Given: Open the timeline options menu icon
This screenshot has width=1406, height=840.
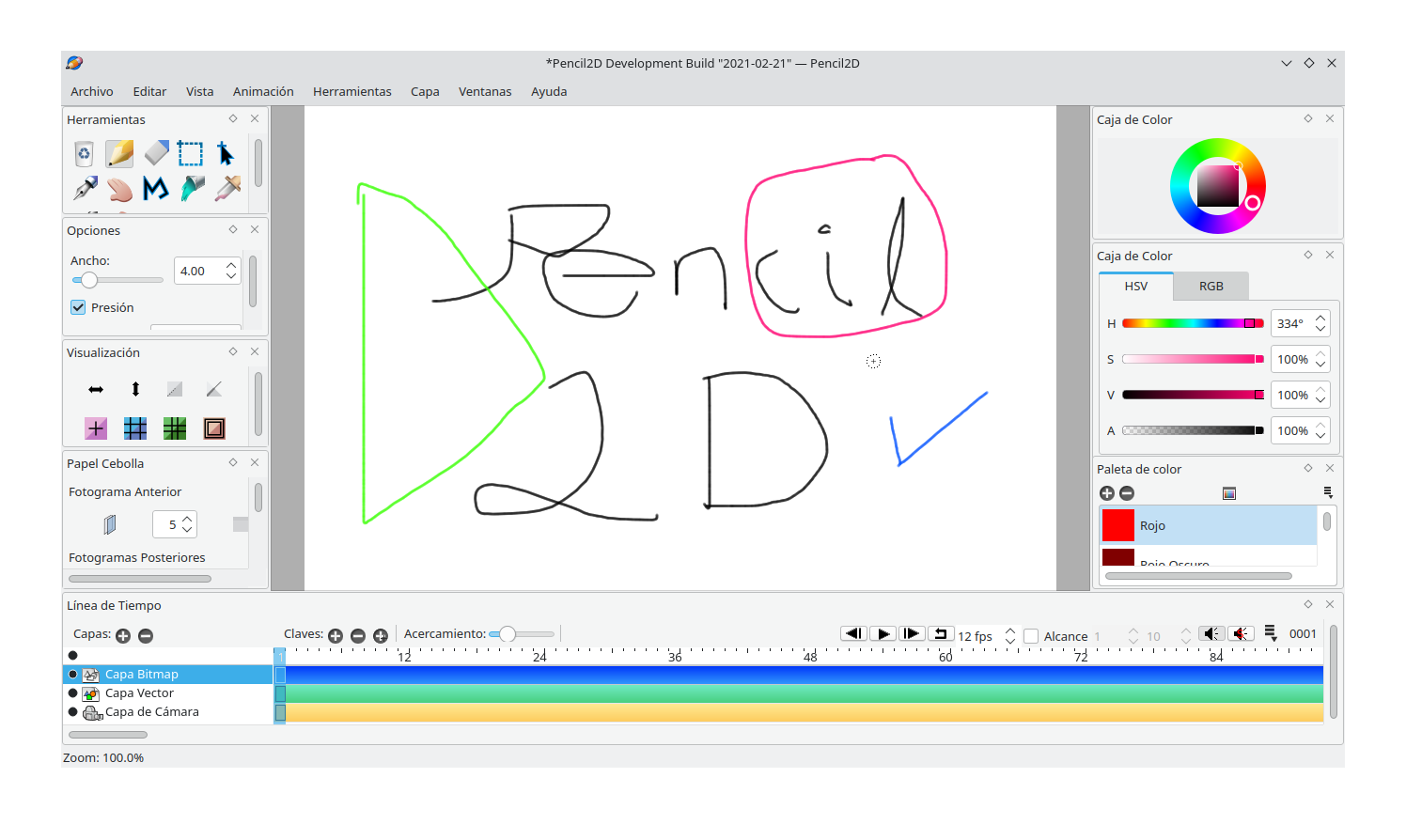Looking at the screenshot, I should click(1271, 634).
